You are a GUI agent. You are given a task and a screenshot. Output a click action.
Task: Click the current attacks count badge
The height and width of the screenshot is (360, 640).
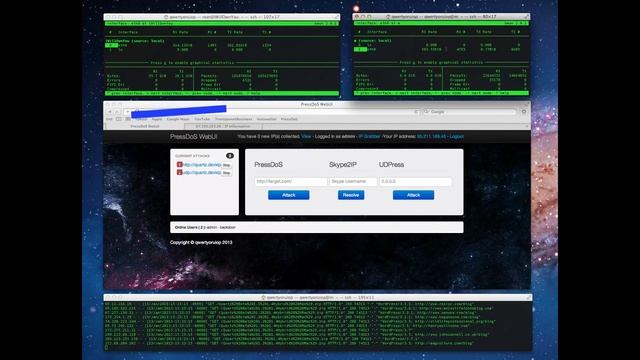[230, 156]
